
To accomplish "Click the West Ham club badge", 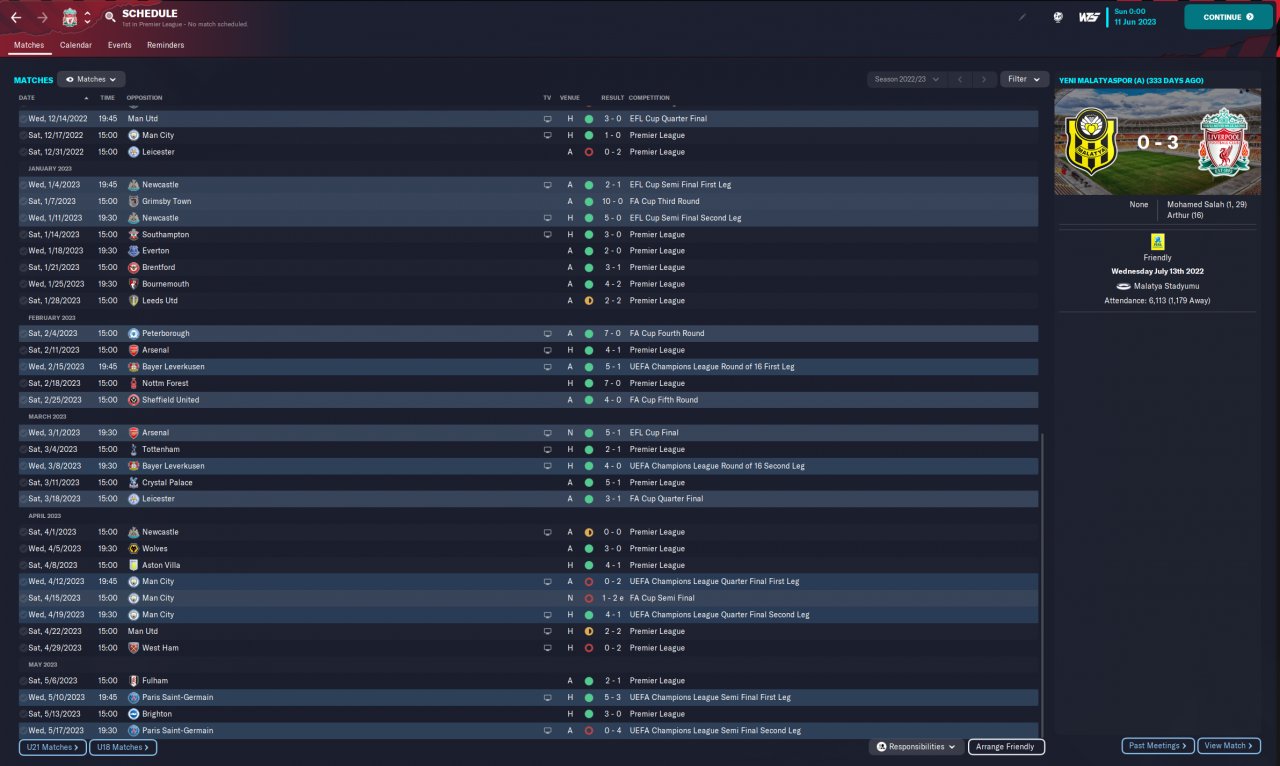I will (x=134, y=648).
